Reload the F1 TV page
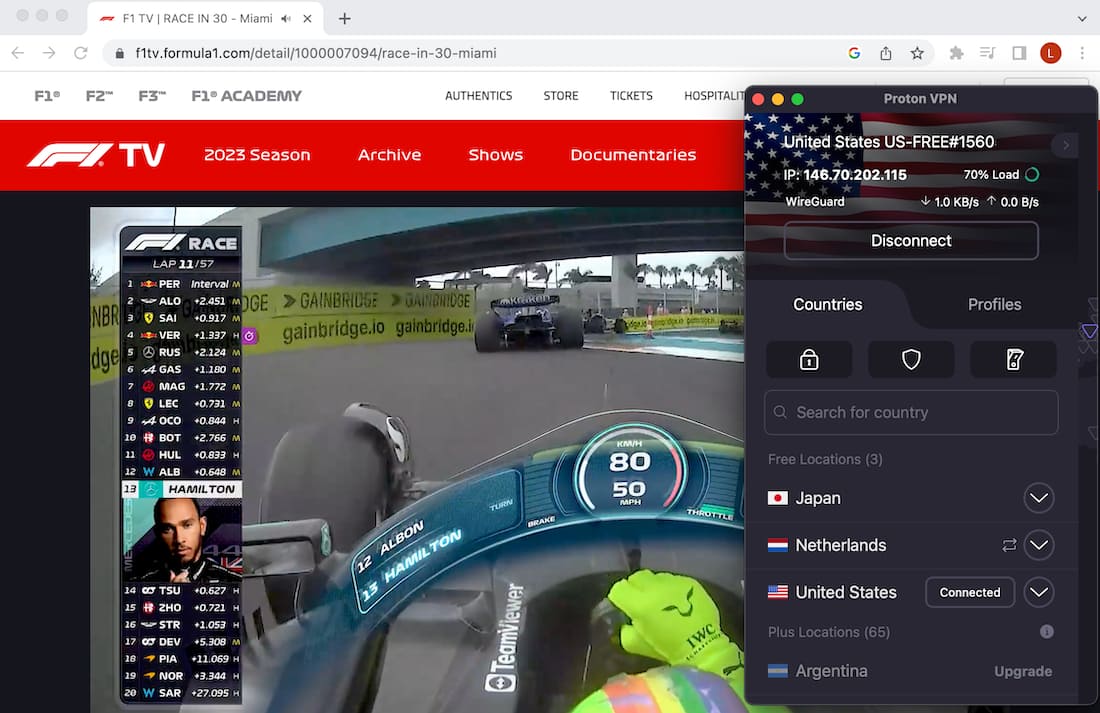Image resolution: width=1100 pixels, height=713 pixels. pos(81,53)
